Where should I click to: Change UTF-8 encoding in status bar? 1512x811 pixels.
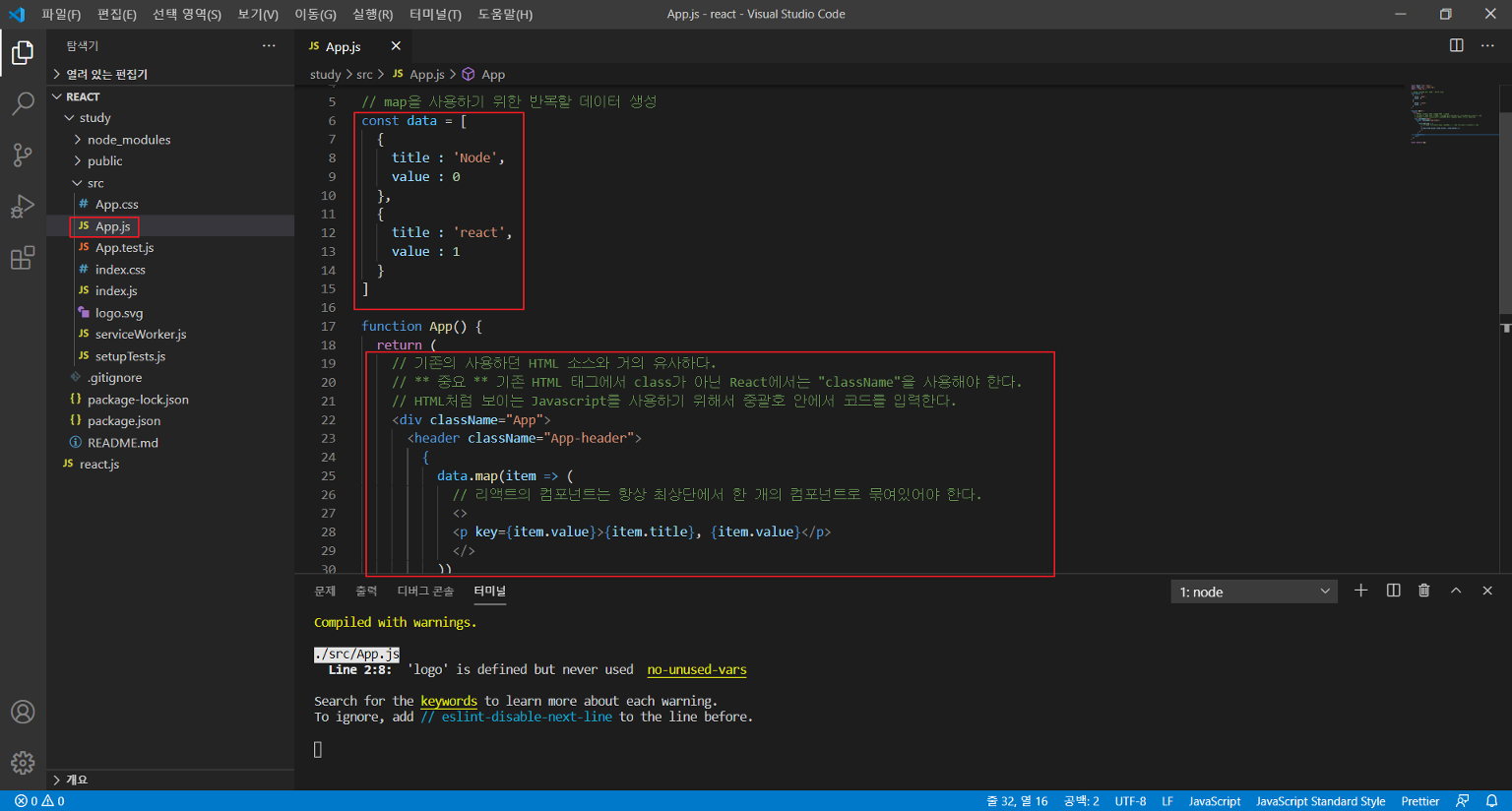click(x=1130, y=801)
